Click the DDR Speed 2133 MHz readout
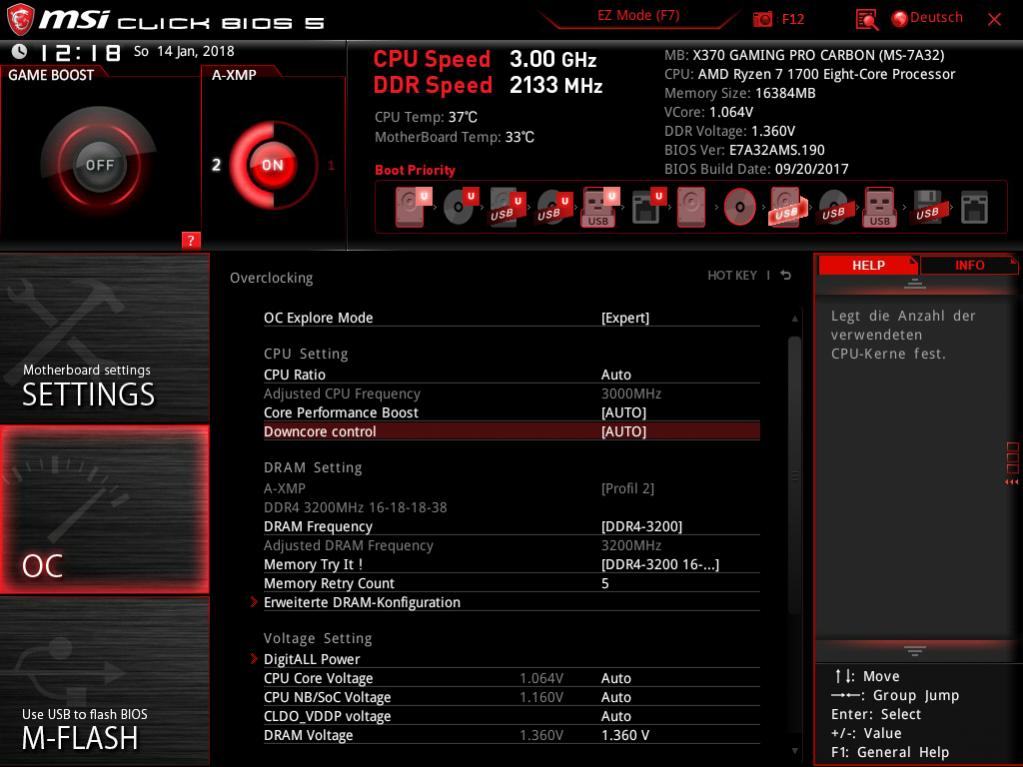The image size is (1023, 767). (488, 85)
